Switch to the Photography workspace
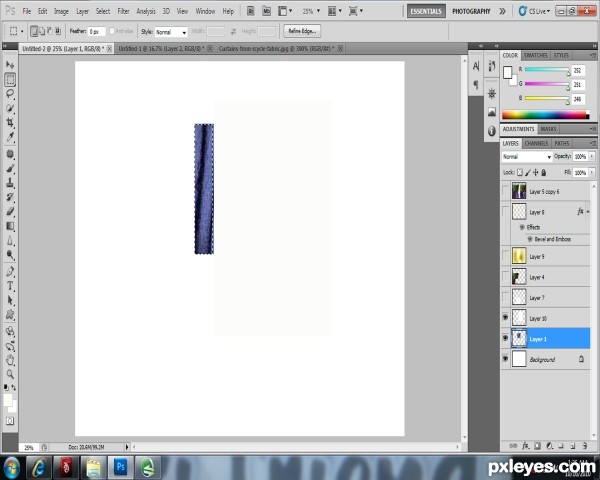Image resolution: width=600 pixels, height=480 pixels. [471, 11]
